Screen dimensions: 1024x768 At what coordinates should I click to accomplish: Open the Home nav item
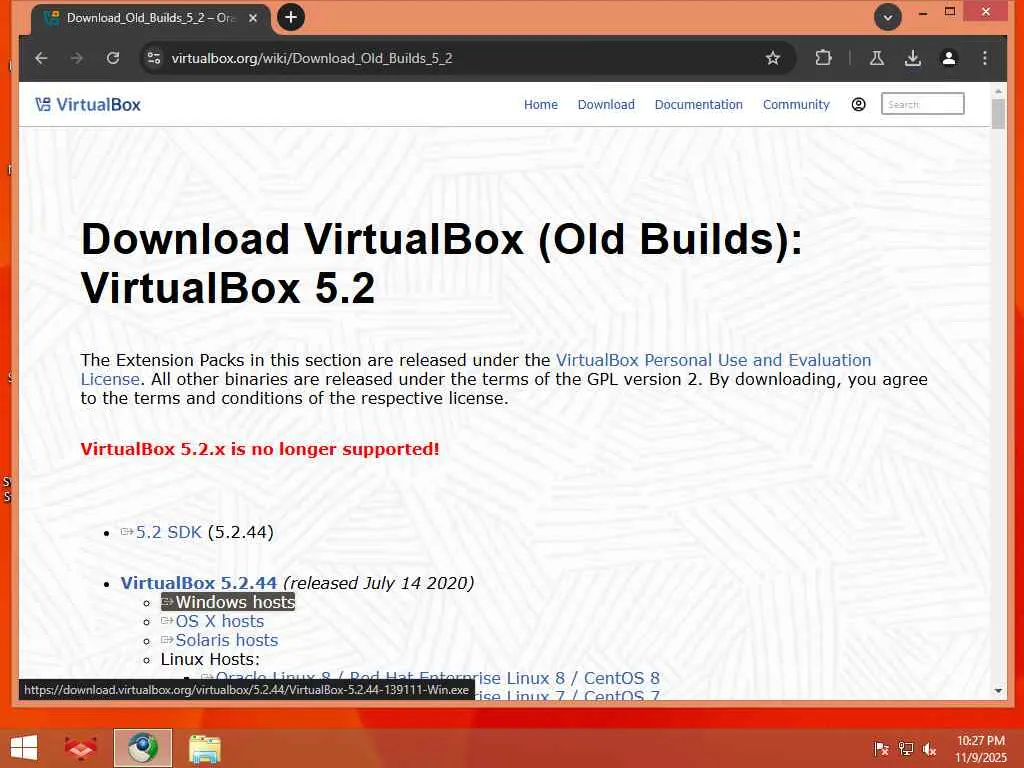tap(541, 104)
